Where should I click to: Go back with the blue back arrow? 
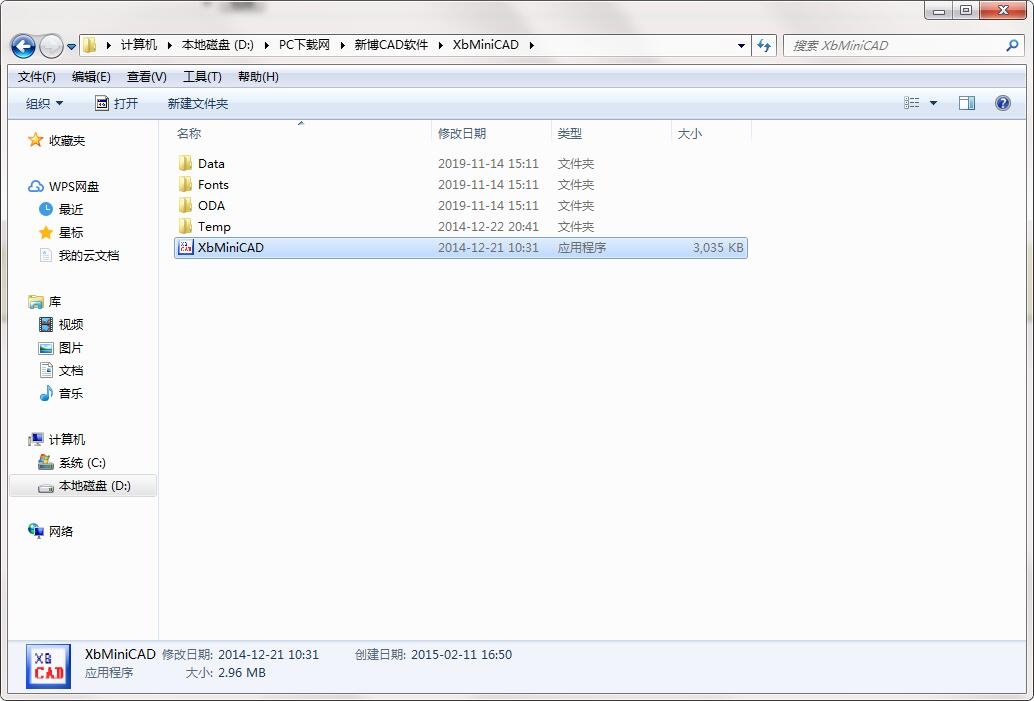point(23,46)
